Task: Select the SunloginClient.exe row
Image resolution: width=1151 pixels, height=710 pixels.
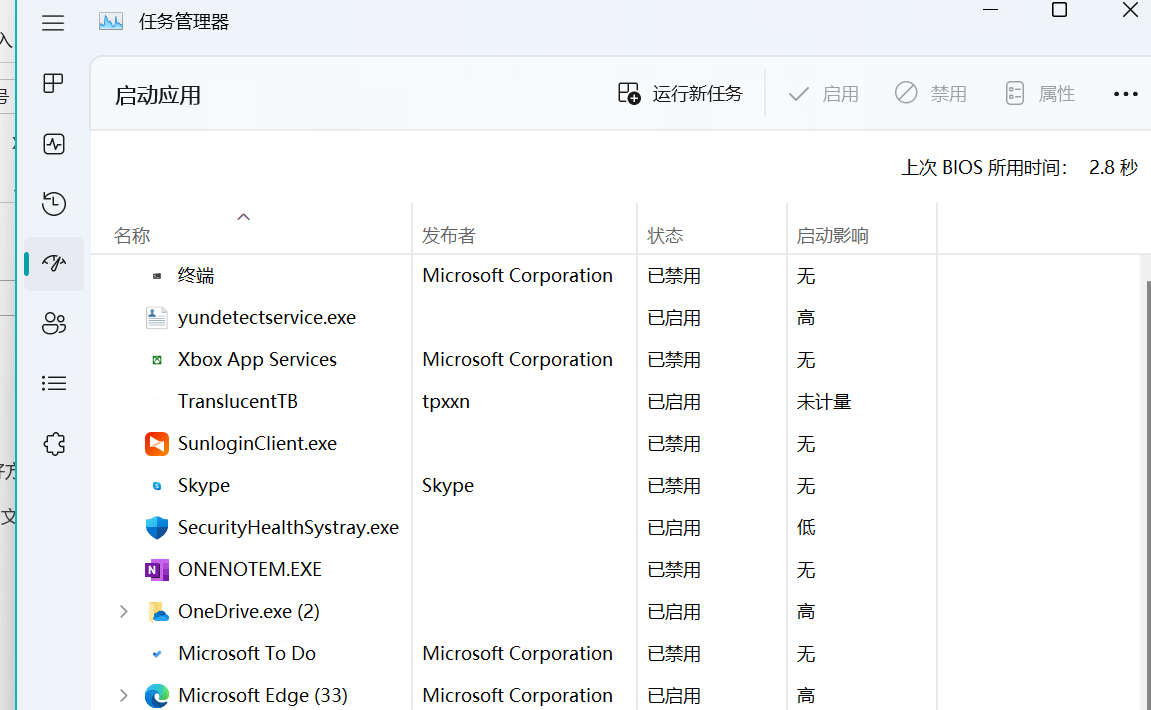Action: [514, 443]
